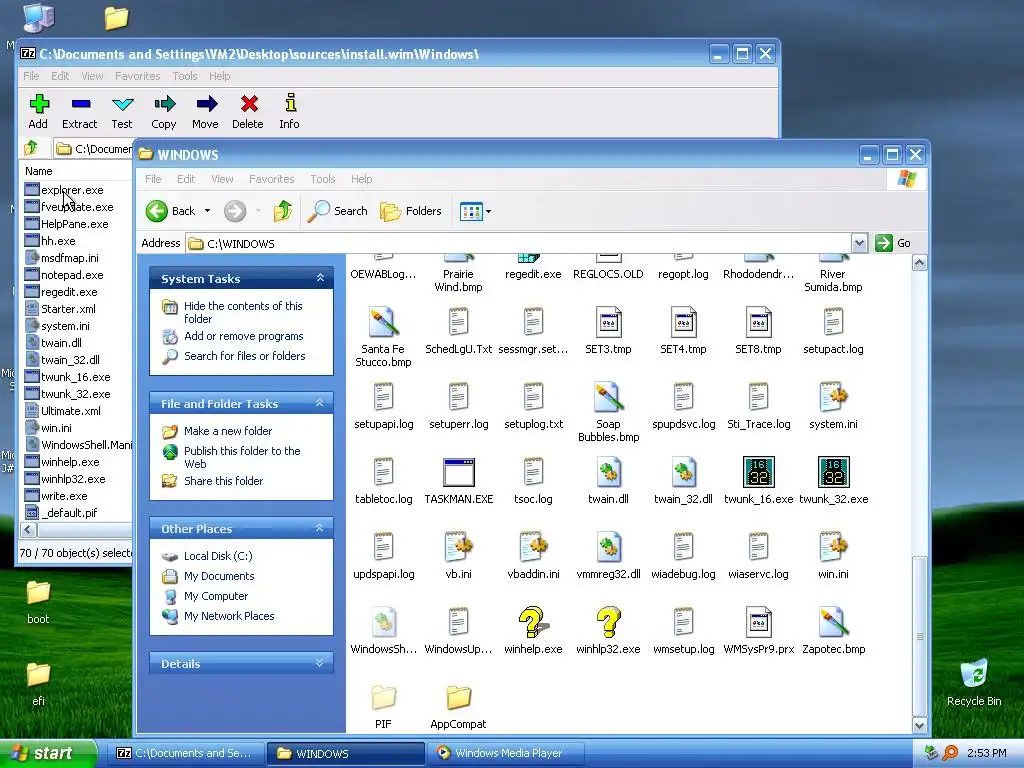Screen dimensions: 1024x768
Task: Click the Test icon in 7-Zip toolbar
Action: tap(122, 104)
